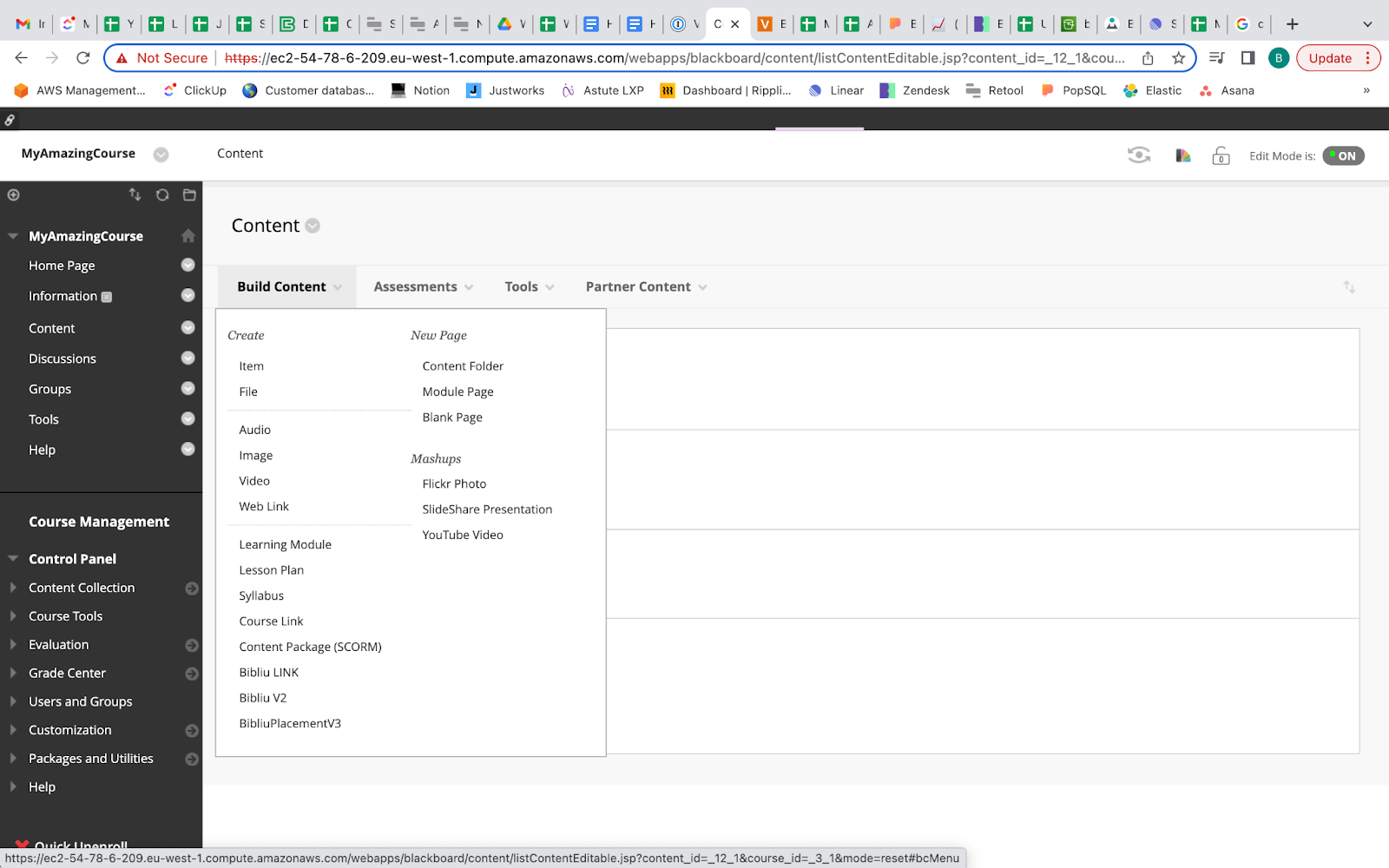Collapse the MyAmazingCourse menu section

(x=13, y=236)
